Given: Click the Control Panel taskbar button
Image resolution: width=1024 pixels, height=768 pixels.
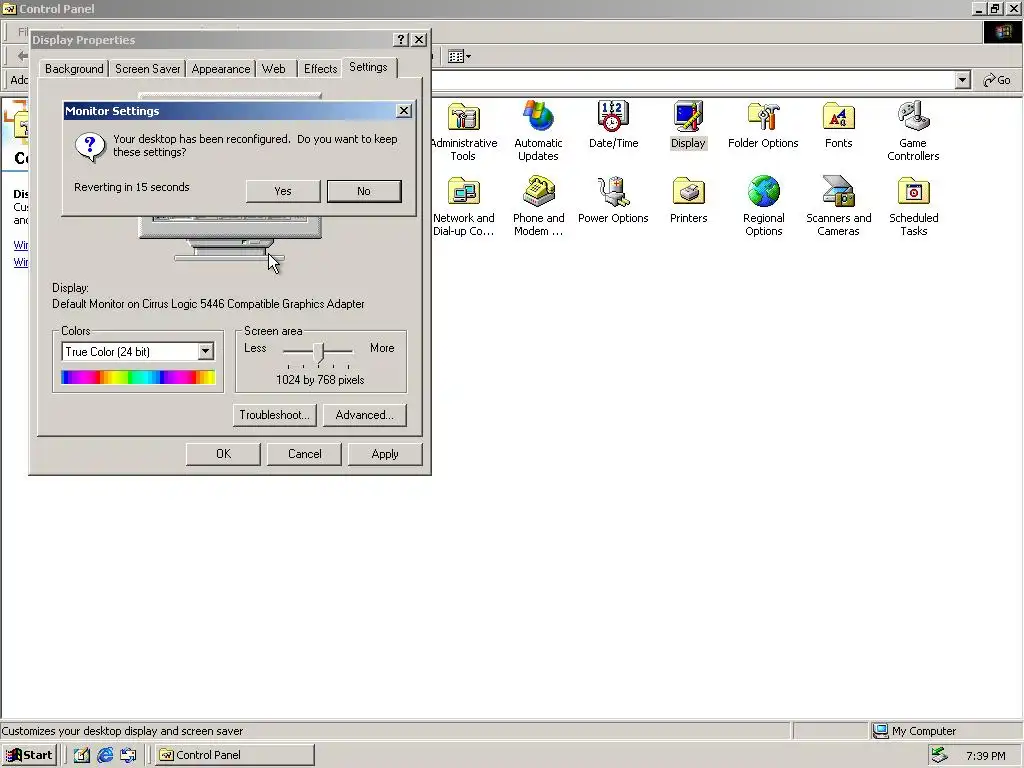Looking at the screenshot, I should pos(235,755).
